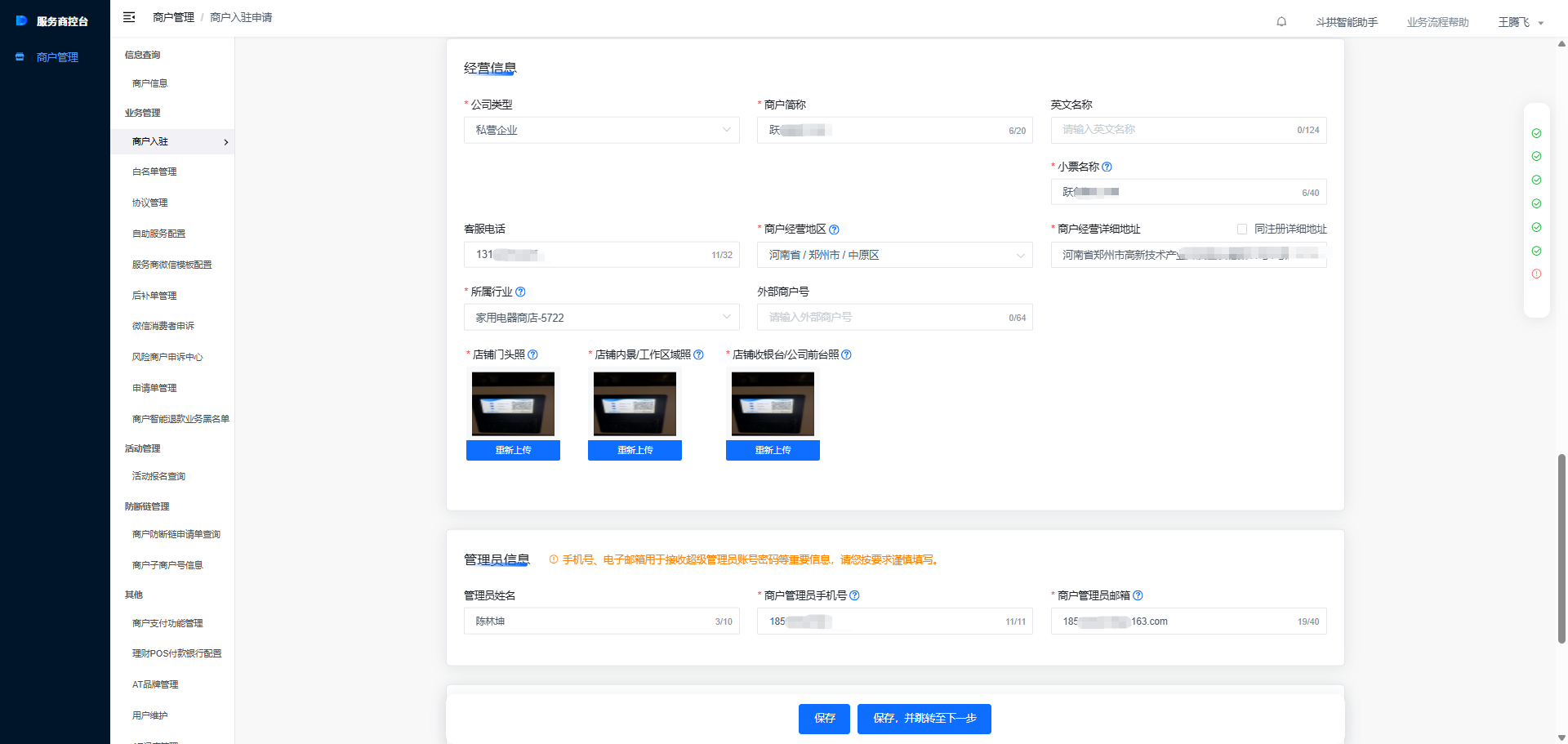Open 商户智能退款业务黑名单 in the sidebar
This screenshot has height=744, width=1568.
[180, 419]
